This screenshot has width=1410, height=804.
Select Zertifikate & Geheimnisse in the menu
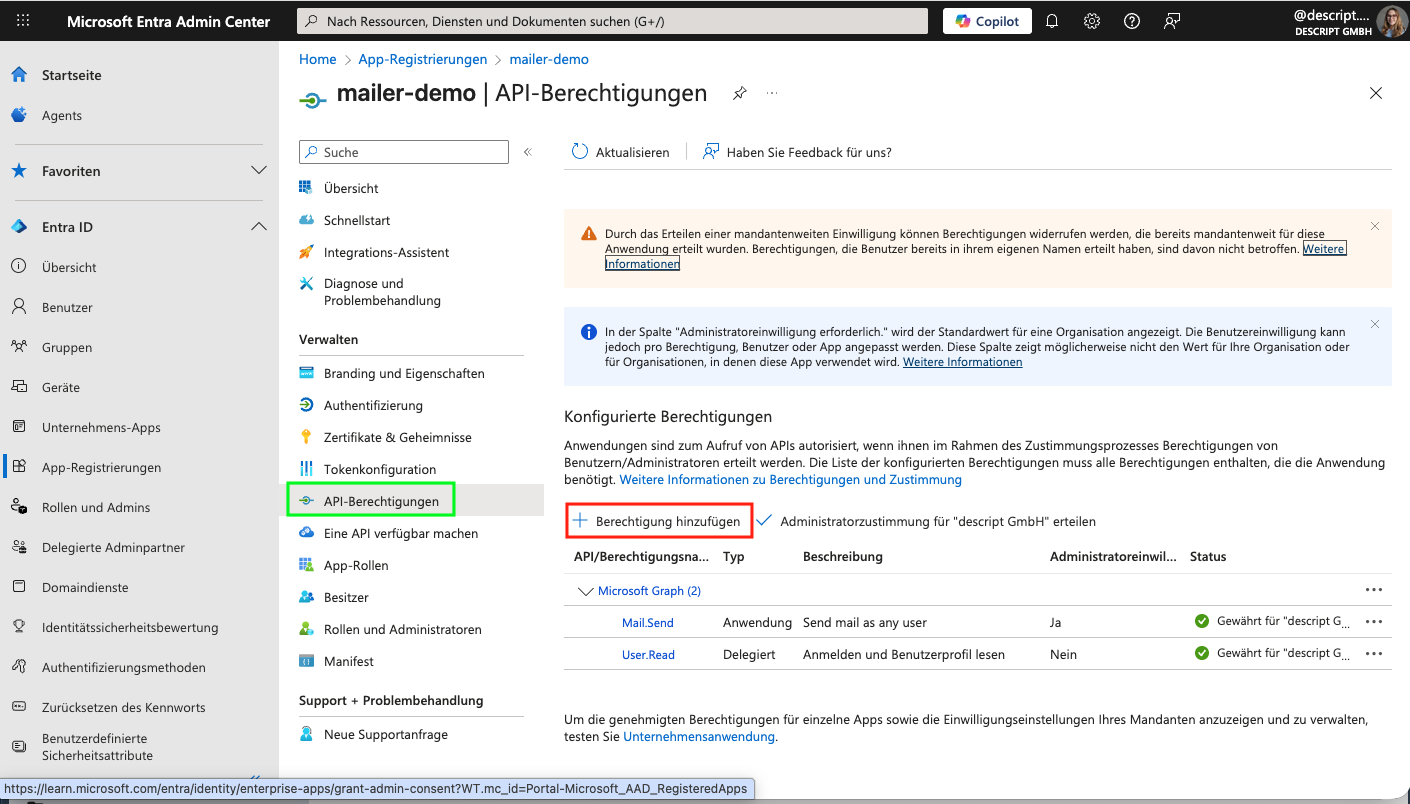(399, 437)
